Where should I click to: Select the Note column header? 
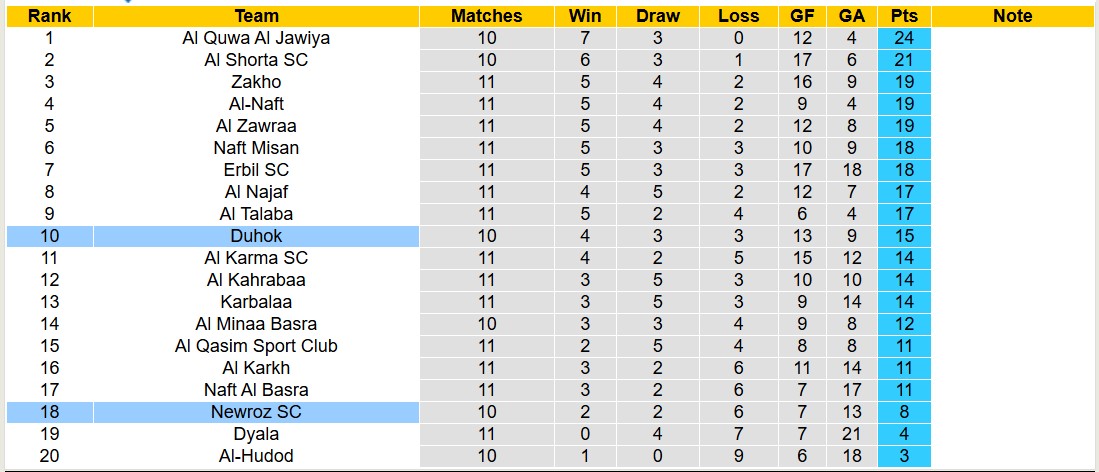[1013, 16]
